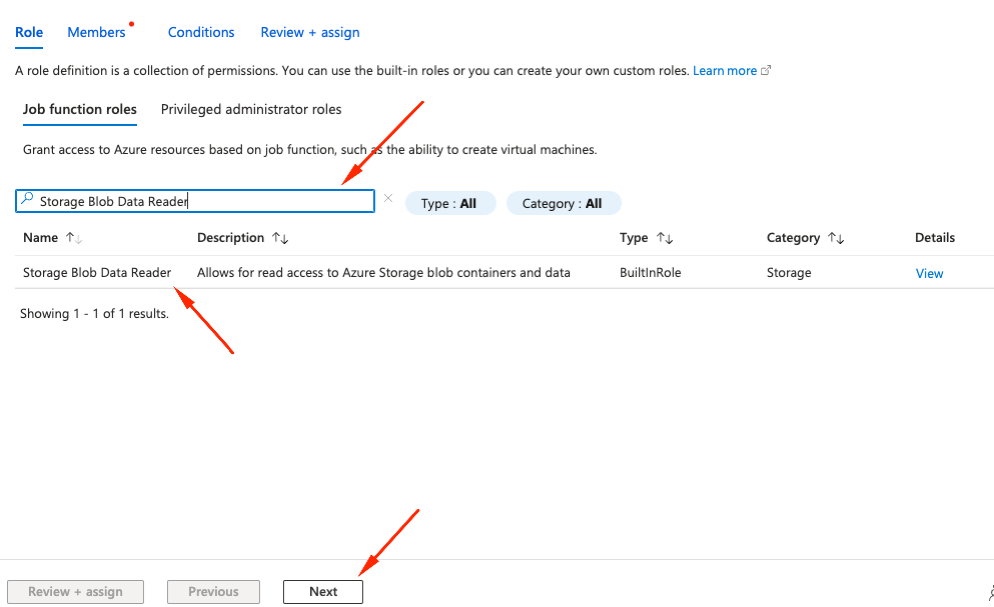Open the Type: All filter
Screen dimensions: 994x607
tap(449, 203)
